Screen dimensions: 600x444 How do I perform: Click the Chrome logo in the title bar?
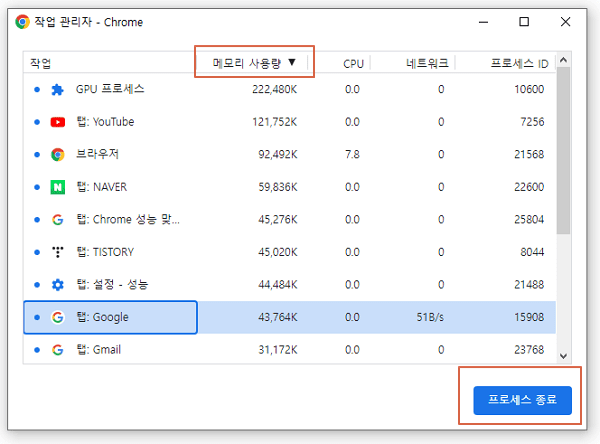(22, 22)
